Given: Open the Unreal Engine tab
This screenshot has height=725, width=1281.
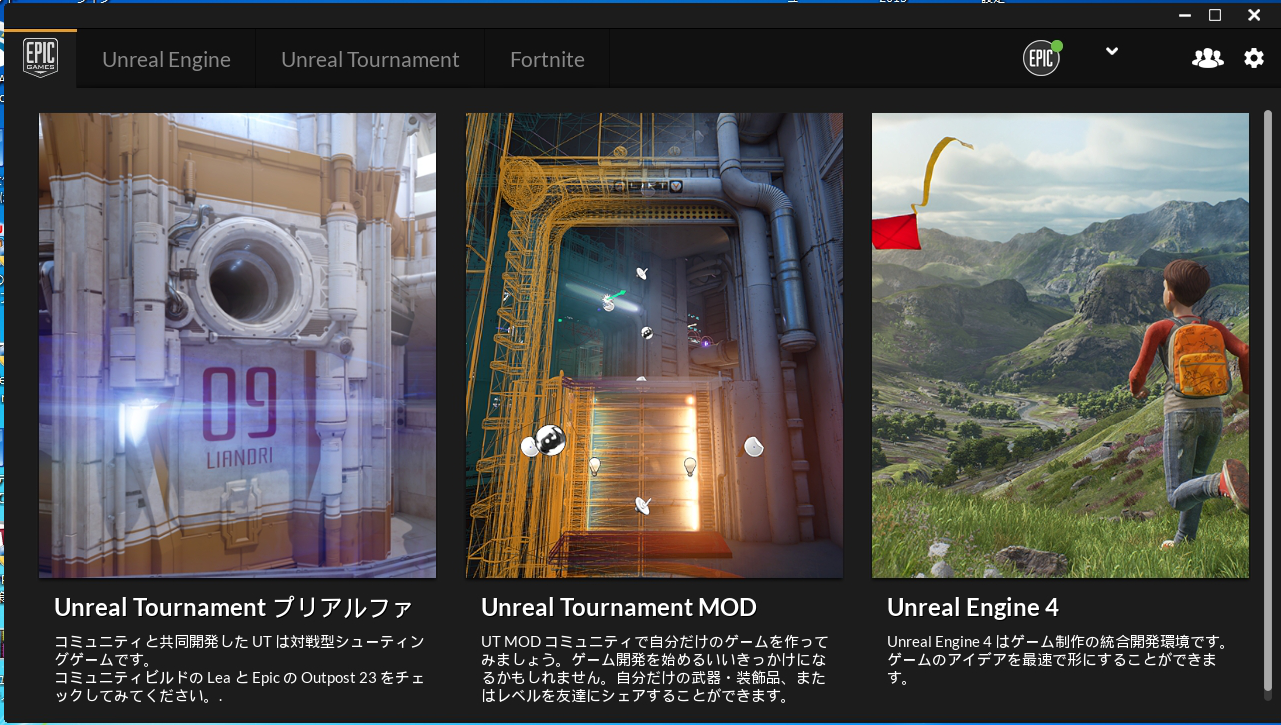Looking at the screenshot, I should point(166,59).
